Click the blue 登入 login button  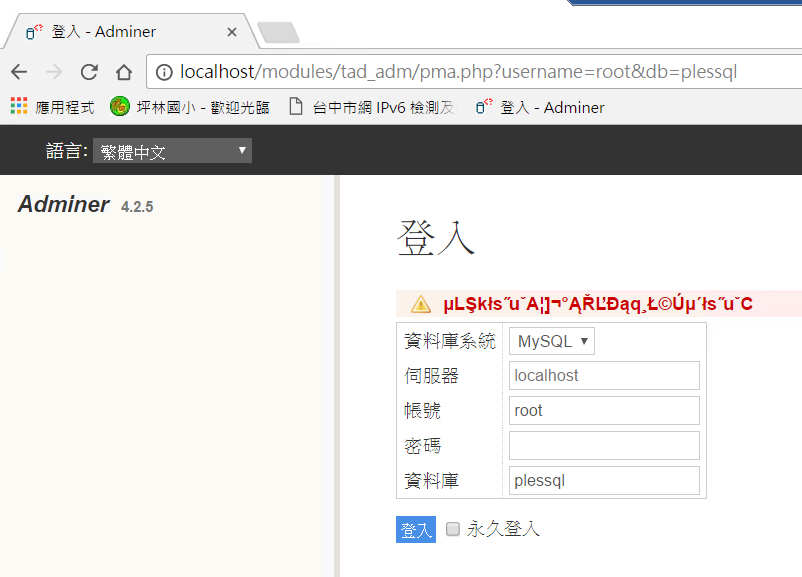click(415, 530)
